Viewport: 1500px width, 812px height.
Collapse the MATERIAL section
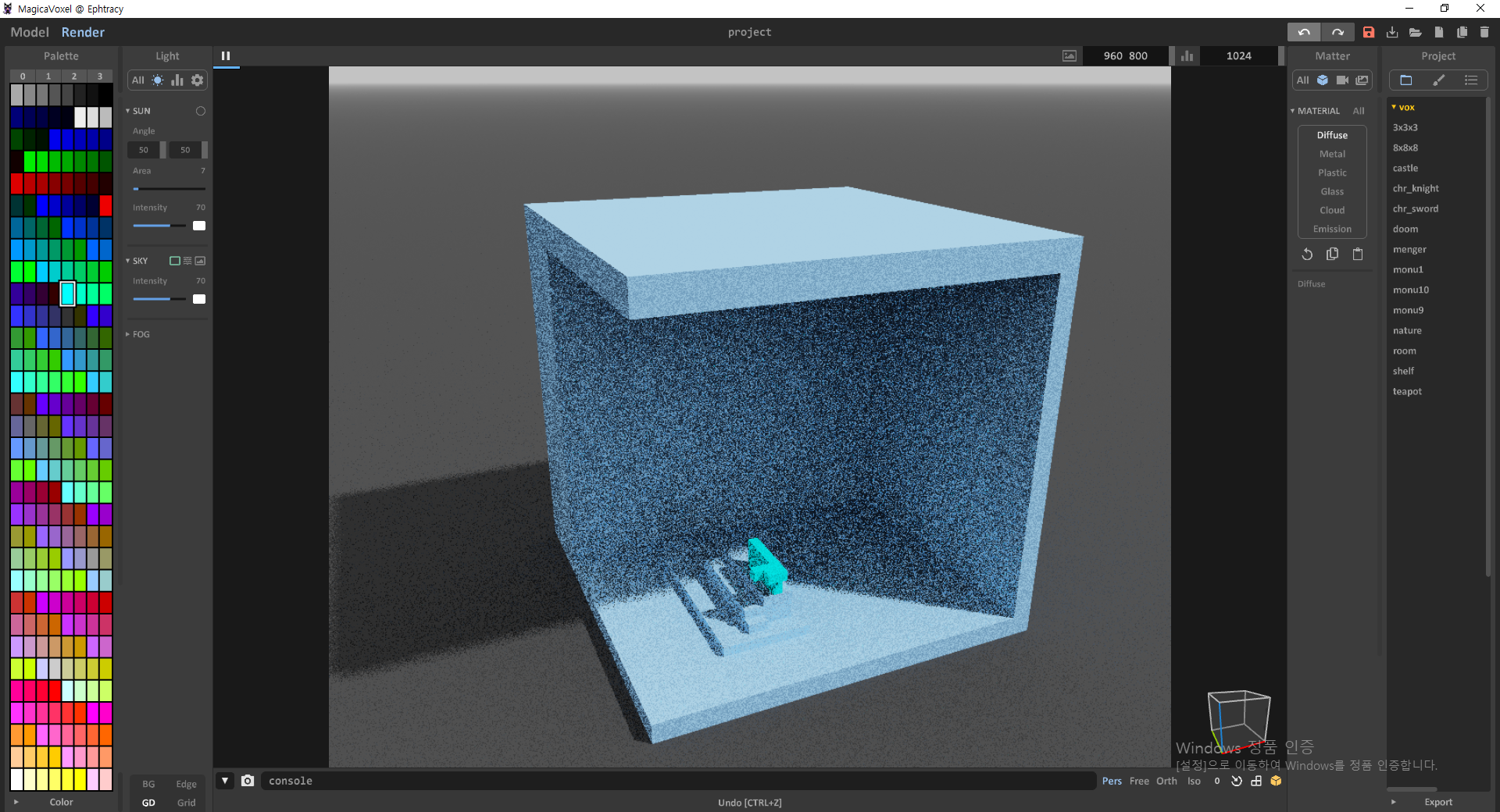point(1293,111)
